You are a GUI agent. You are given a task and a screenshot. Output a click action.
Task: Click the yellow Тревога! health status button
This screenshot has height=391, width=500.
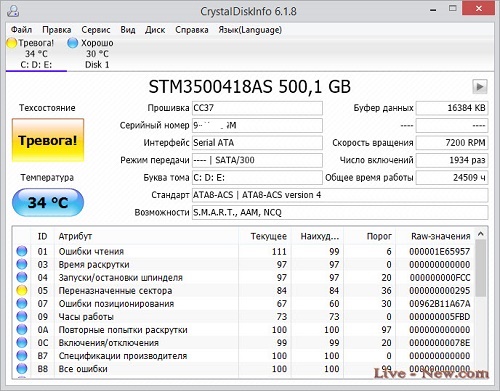(x=48, y=140)
